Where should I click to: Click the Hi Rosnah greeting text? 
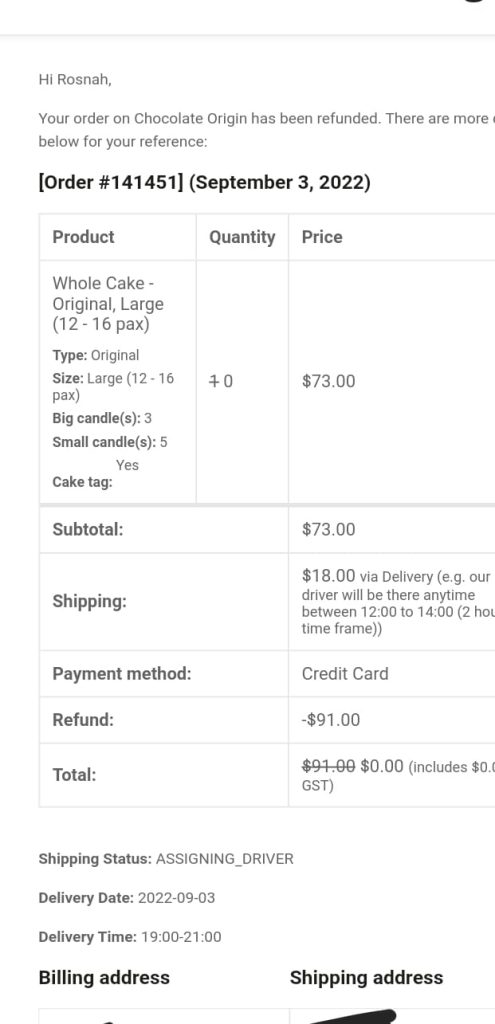pyautogui.click(x=75, y=80)
